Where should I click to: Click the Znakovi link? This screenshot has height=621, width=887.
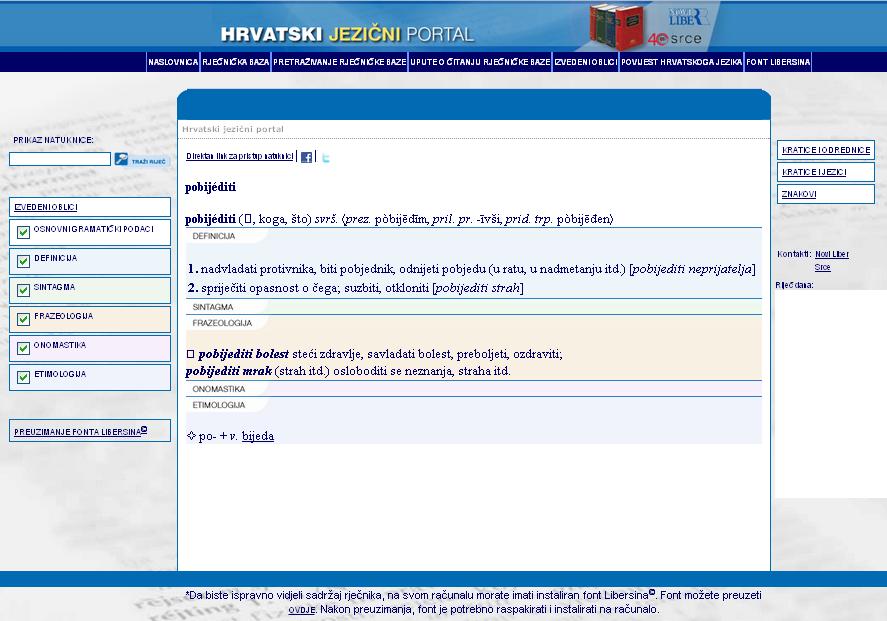(x=799, y=194)
